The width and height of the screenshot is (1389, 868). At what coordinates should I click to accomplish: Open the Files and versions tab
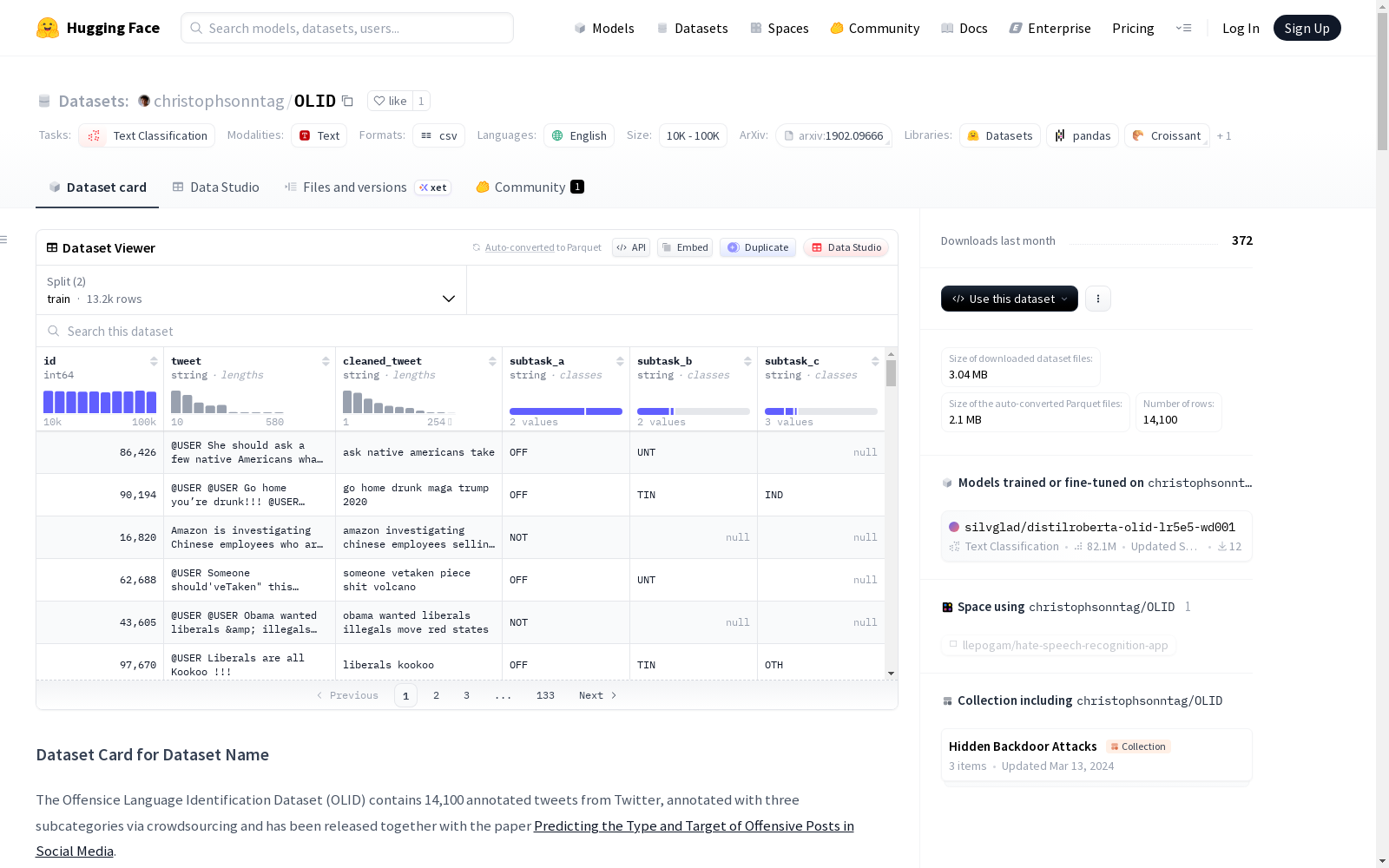click(x=367, y=187)
